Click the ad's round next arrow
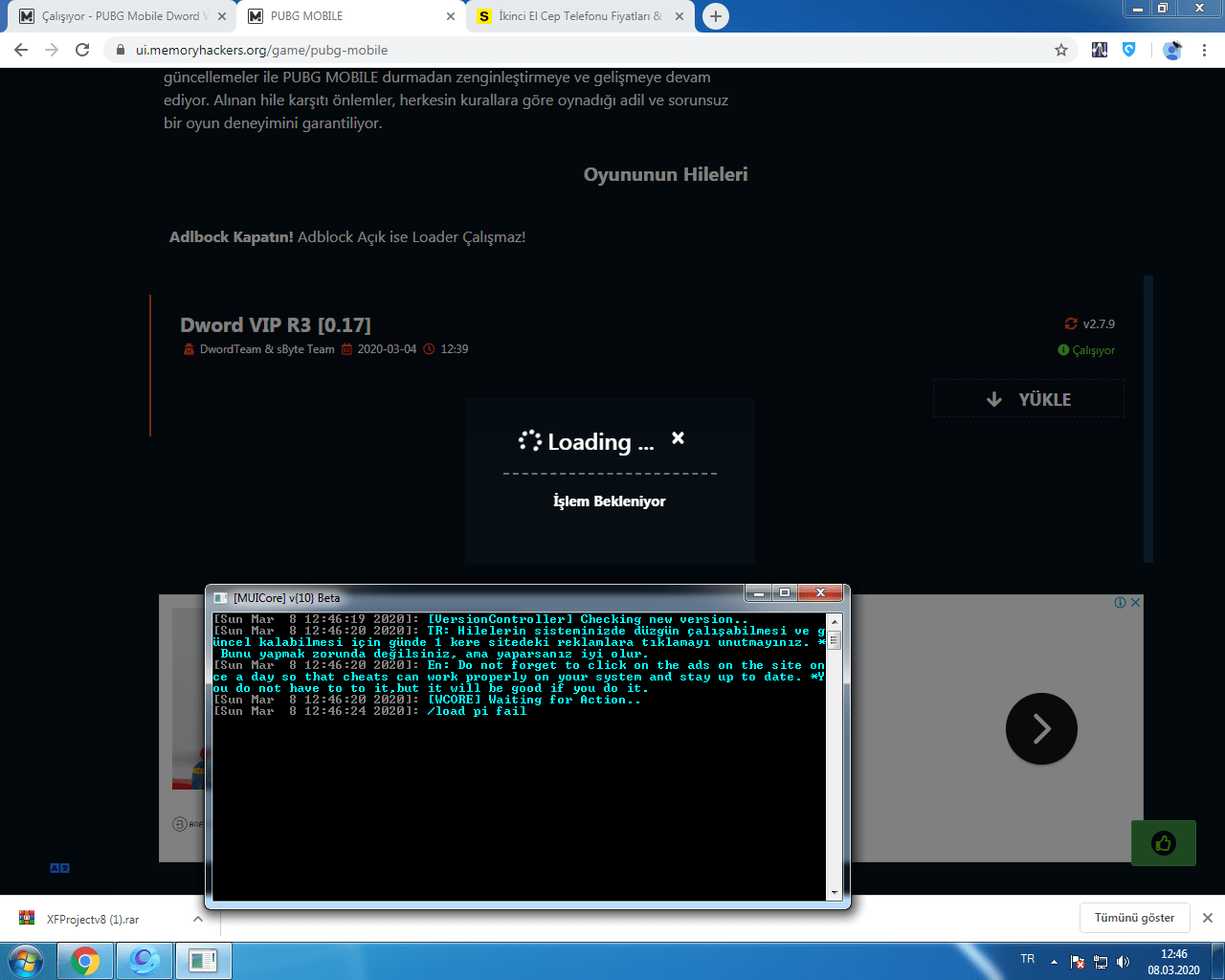 1041,728
